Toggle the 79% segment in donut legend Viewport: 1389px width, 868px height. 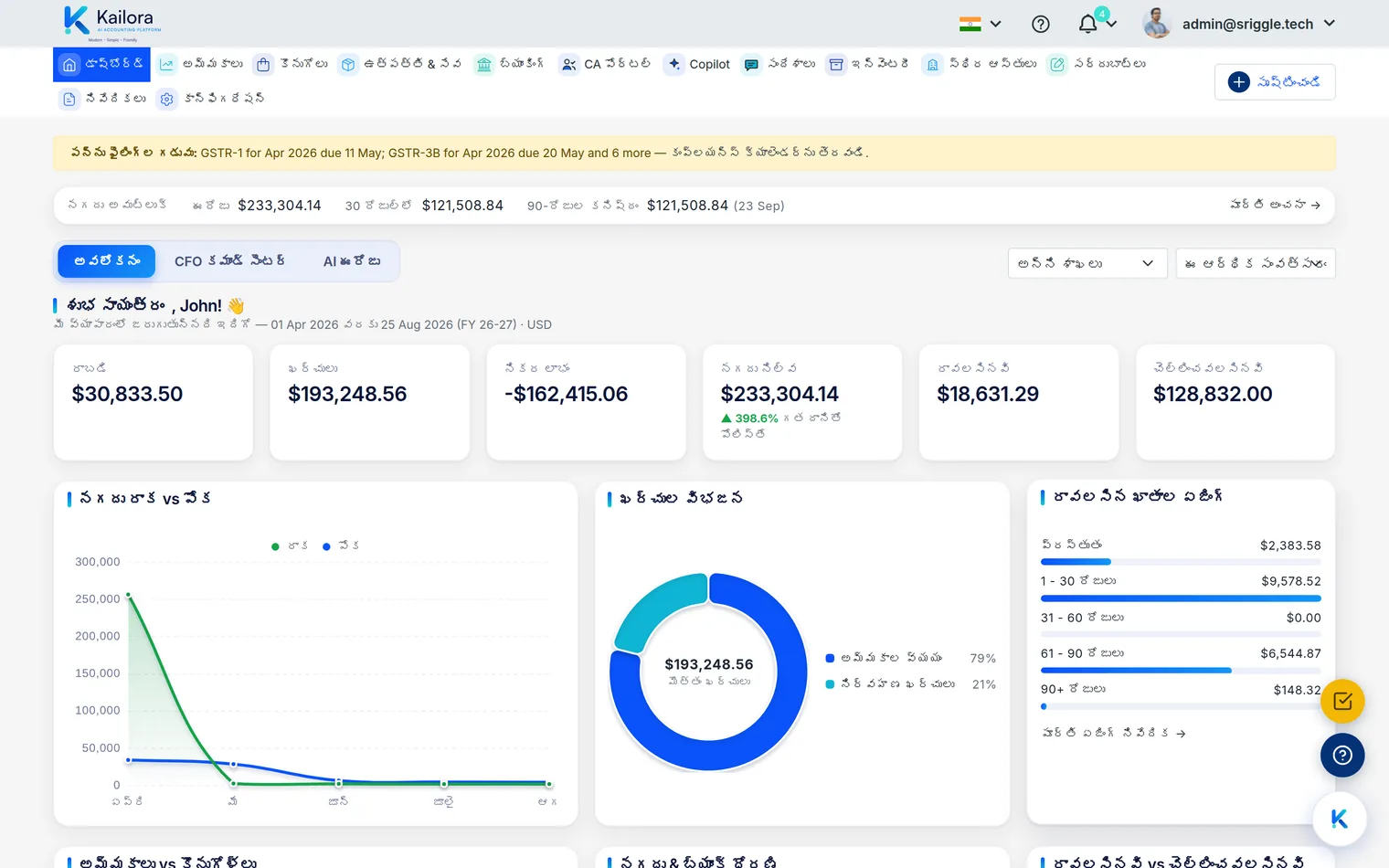[910, 658]
